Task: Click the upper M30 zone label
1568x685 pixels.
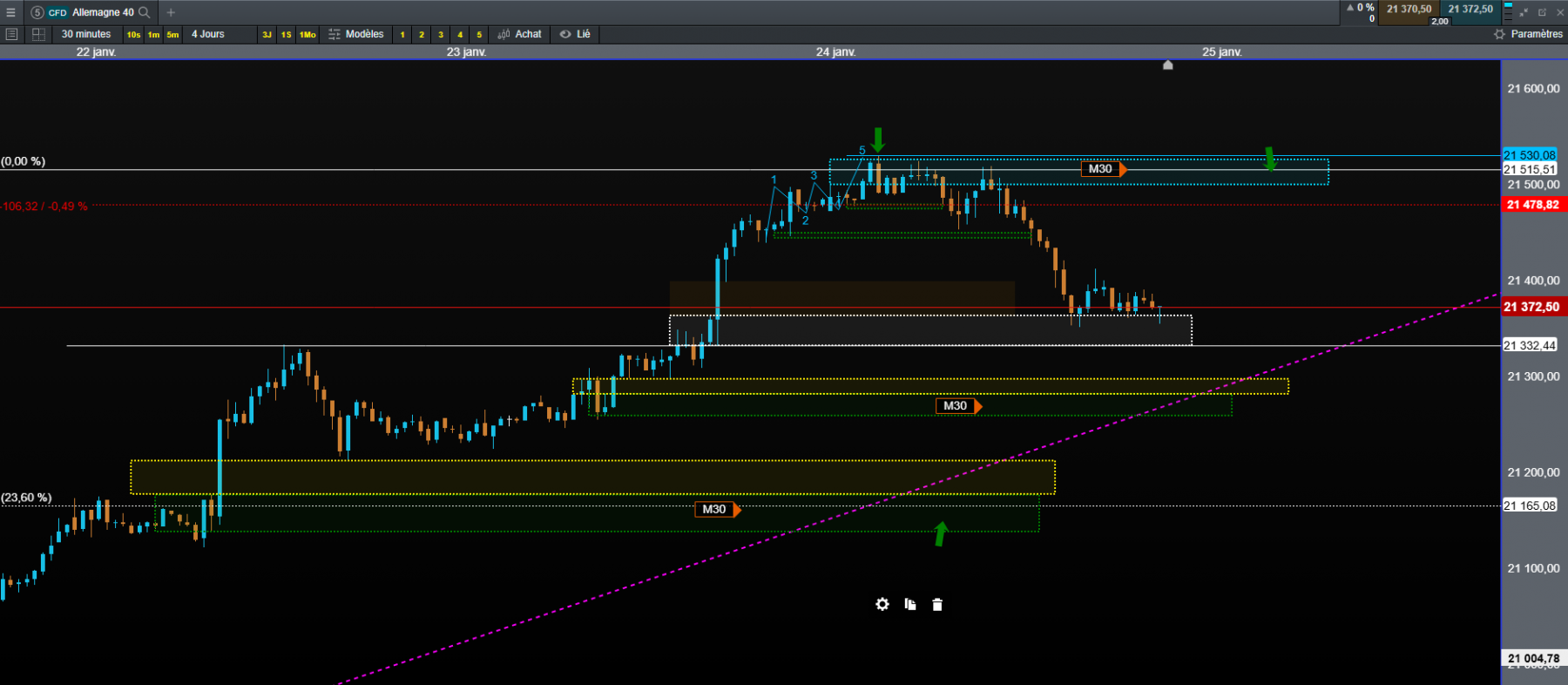Action: point(1104,169)
